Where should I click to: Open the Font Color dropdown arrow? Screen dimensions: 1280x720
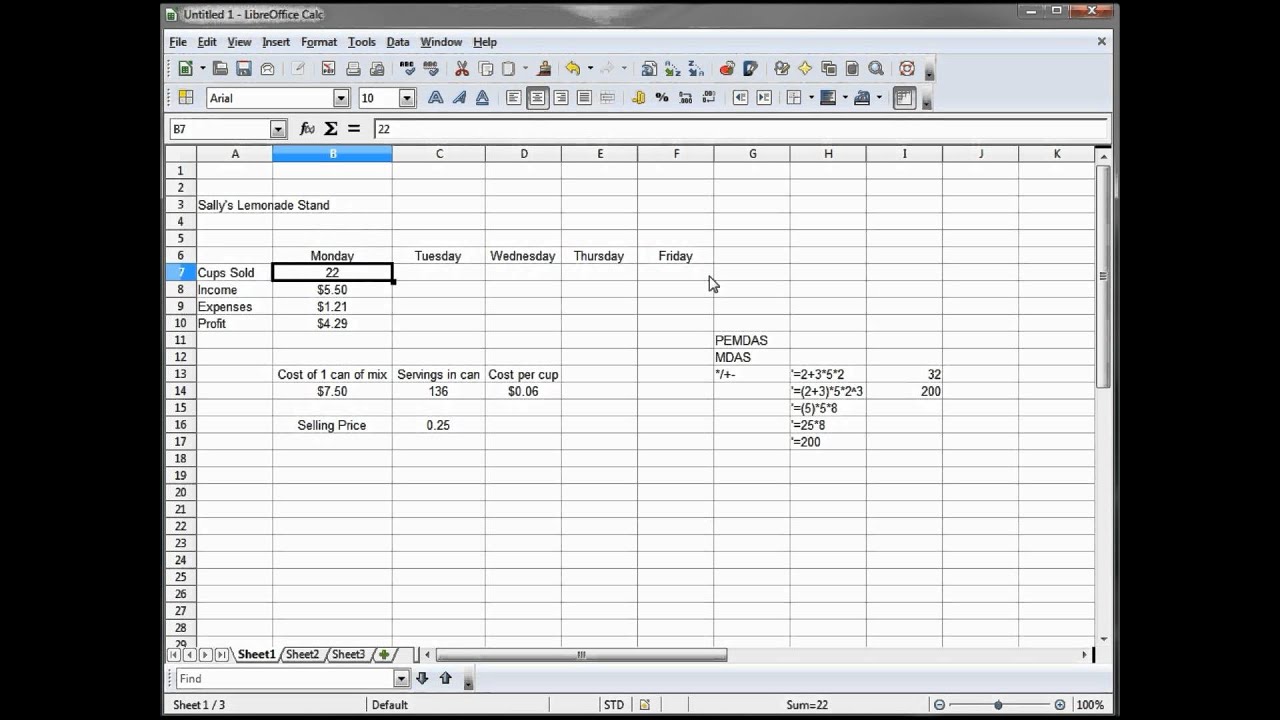tap(879, 98)
